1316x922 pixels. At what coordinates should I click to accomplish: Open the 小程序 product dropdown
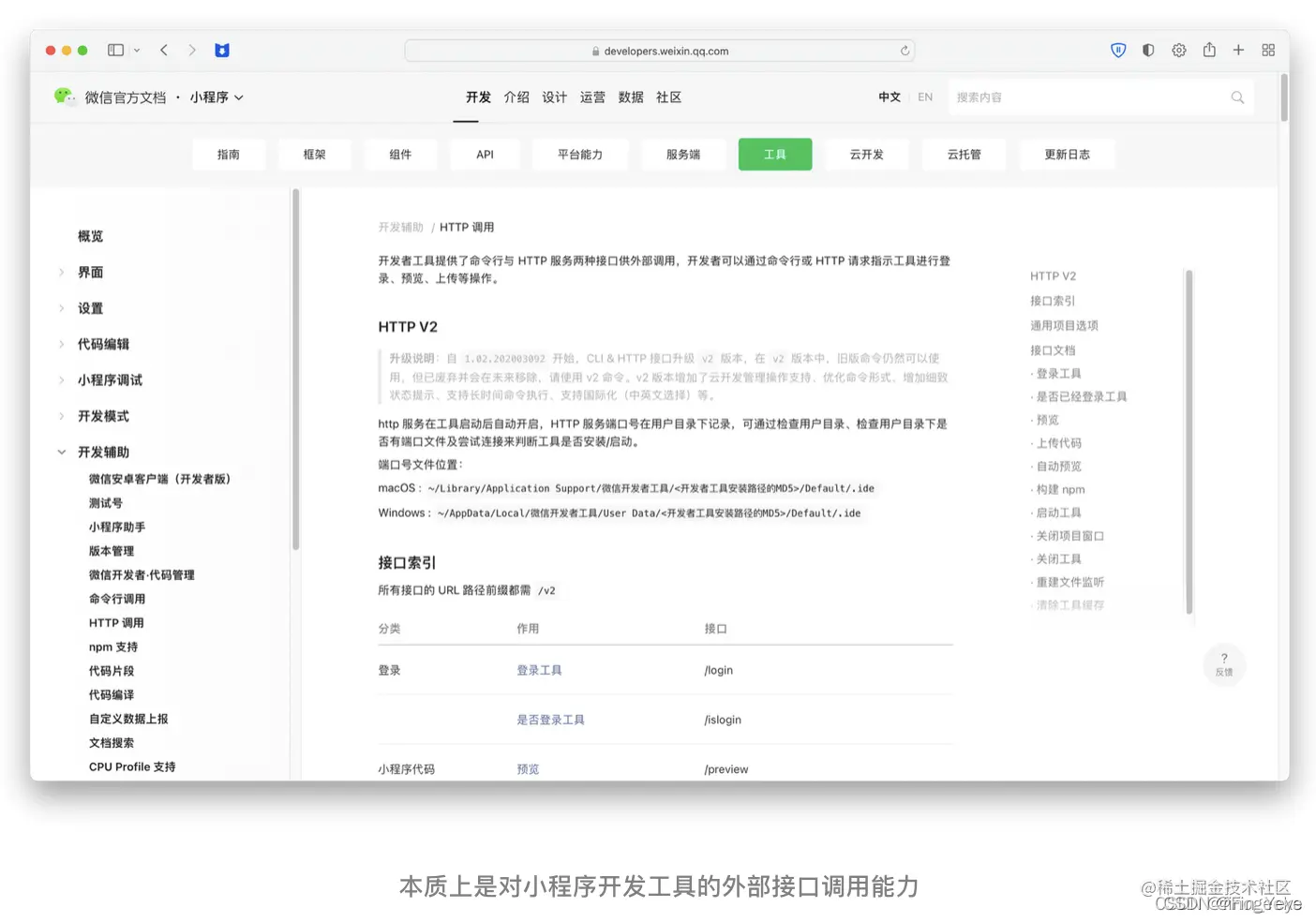217,97
